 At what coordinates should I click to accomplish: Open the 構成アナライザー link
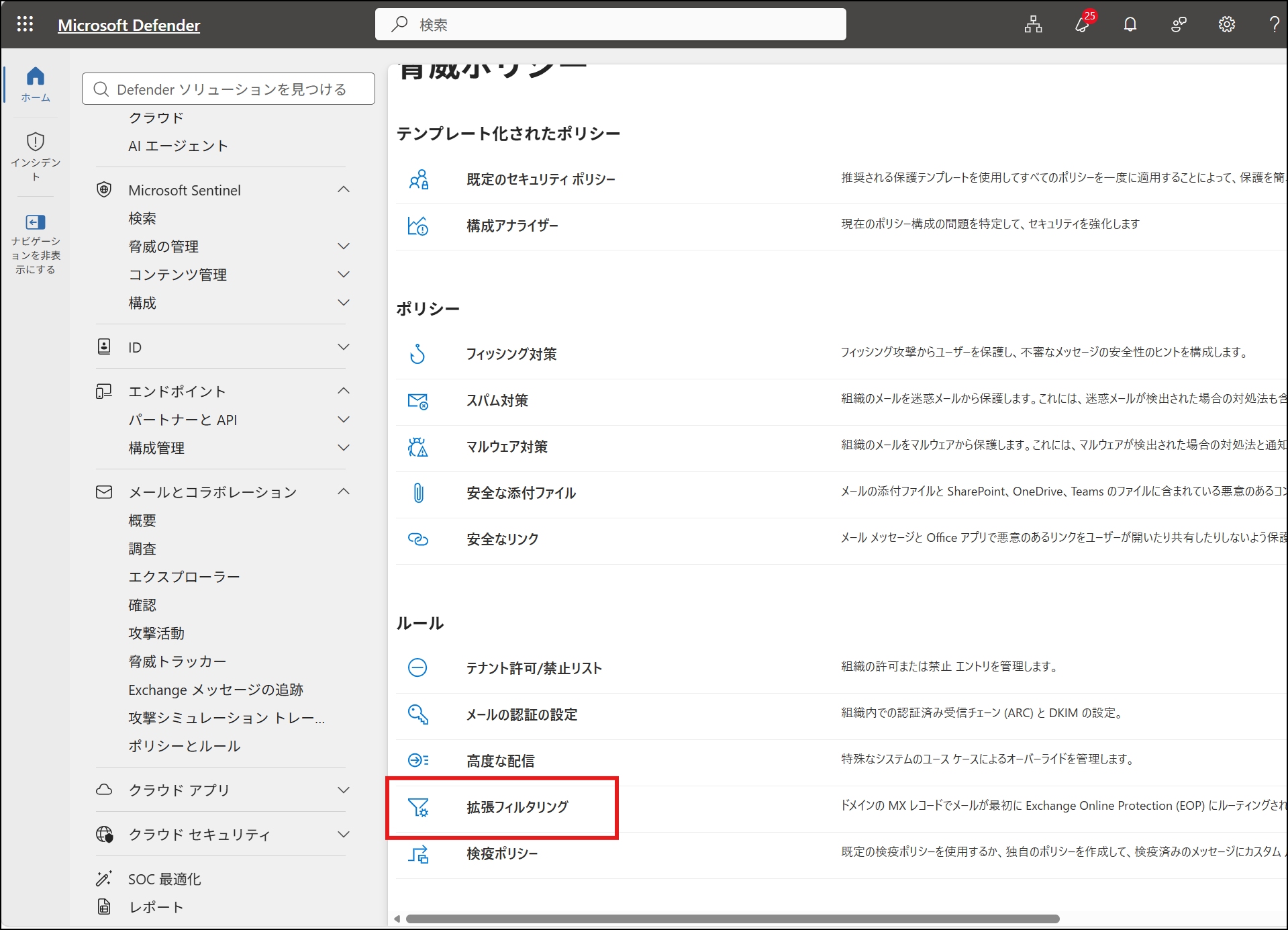coord(512,226)
